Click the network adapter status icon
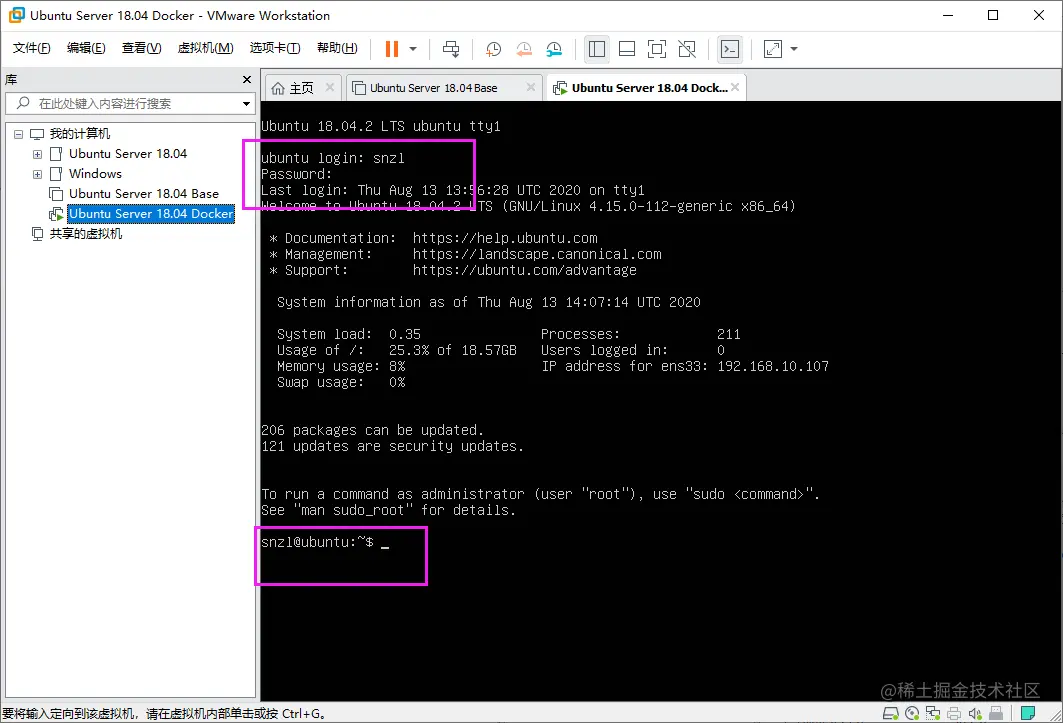 tap(933, 714)
